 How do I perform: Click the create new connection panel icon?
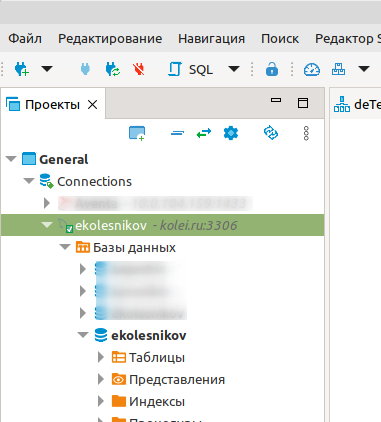point(137,133)
